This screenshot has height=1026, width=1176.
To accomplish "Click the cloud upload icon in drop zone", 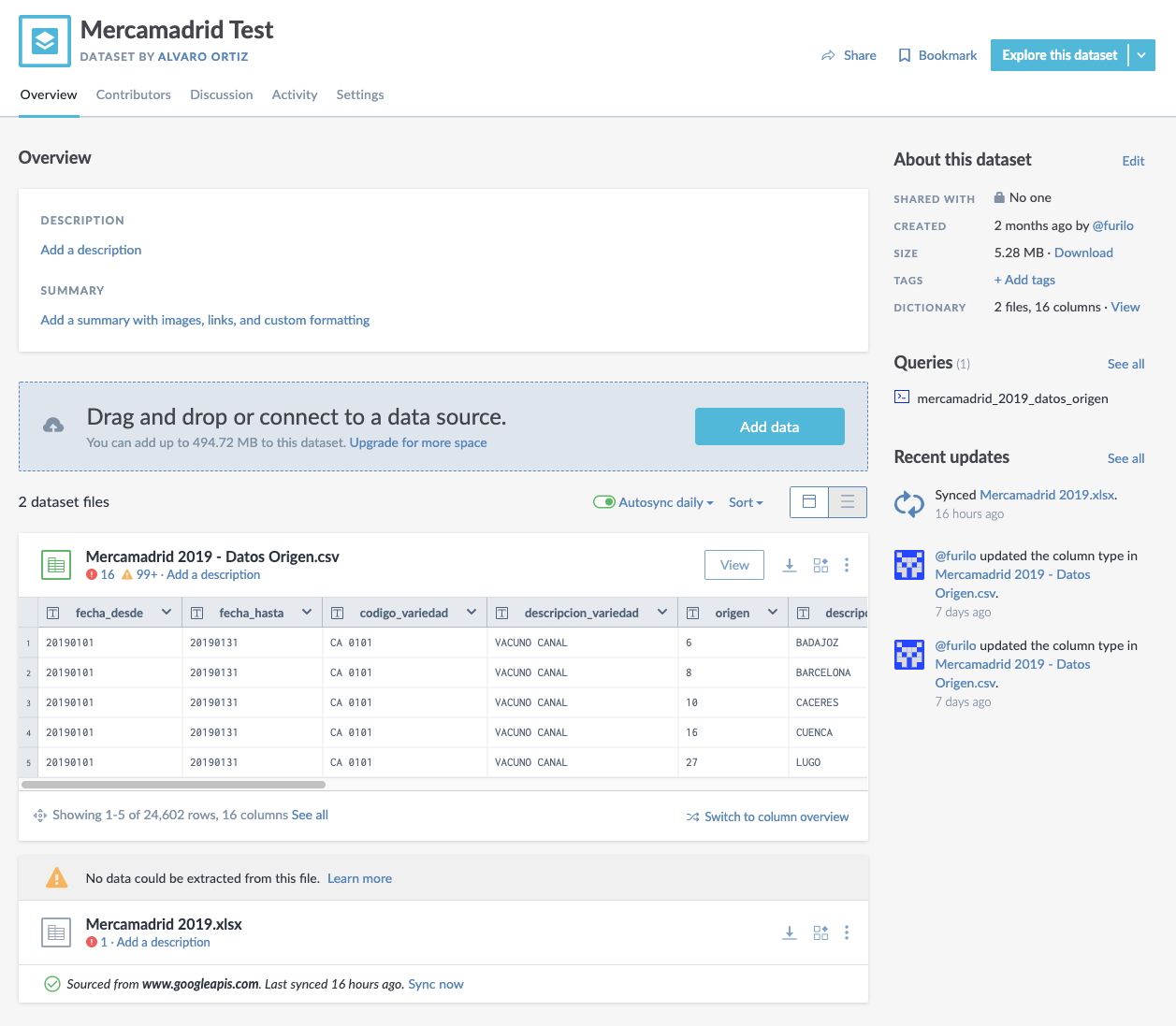I will point(53,426).
